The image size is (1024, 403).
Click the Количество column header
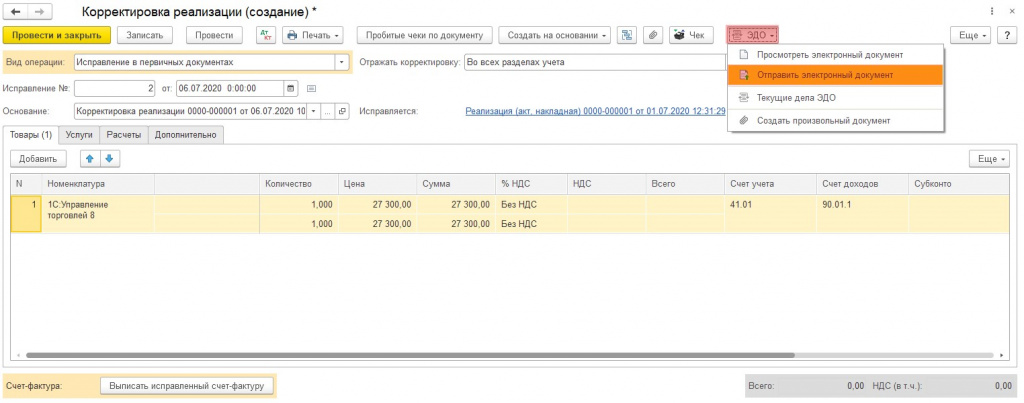pyautogui.click(x=298, y=184)
